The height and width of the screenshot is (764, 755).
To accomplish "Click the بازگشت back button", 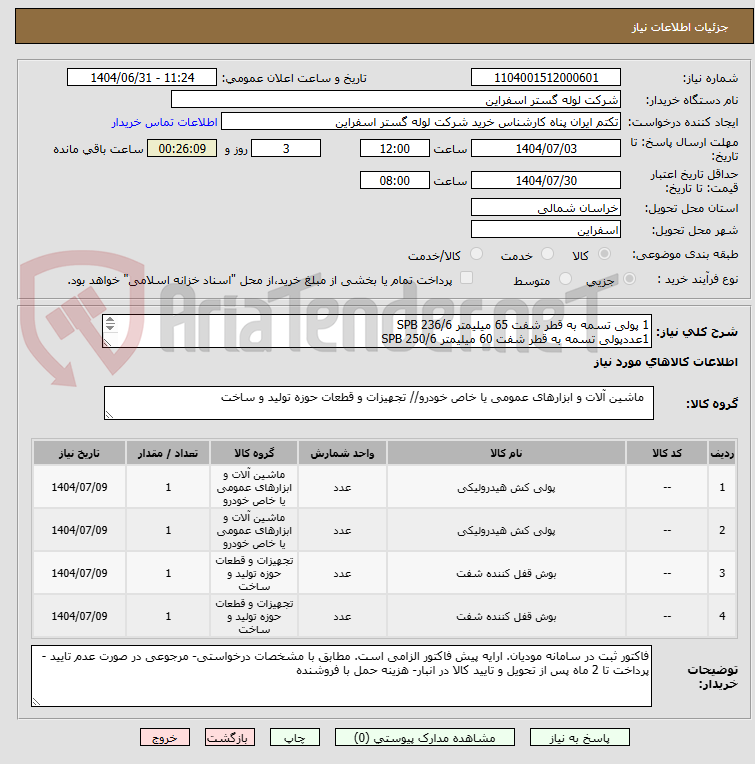I will 229,738.
